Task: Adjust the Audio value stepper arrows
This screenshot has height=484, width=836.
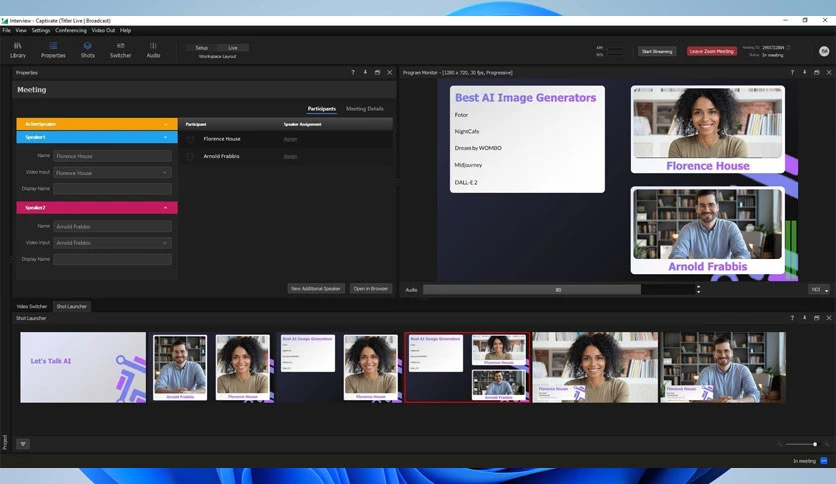Action: click(698, 289)
